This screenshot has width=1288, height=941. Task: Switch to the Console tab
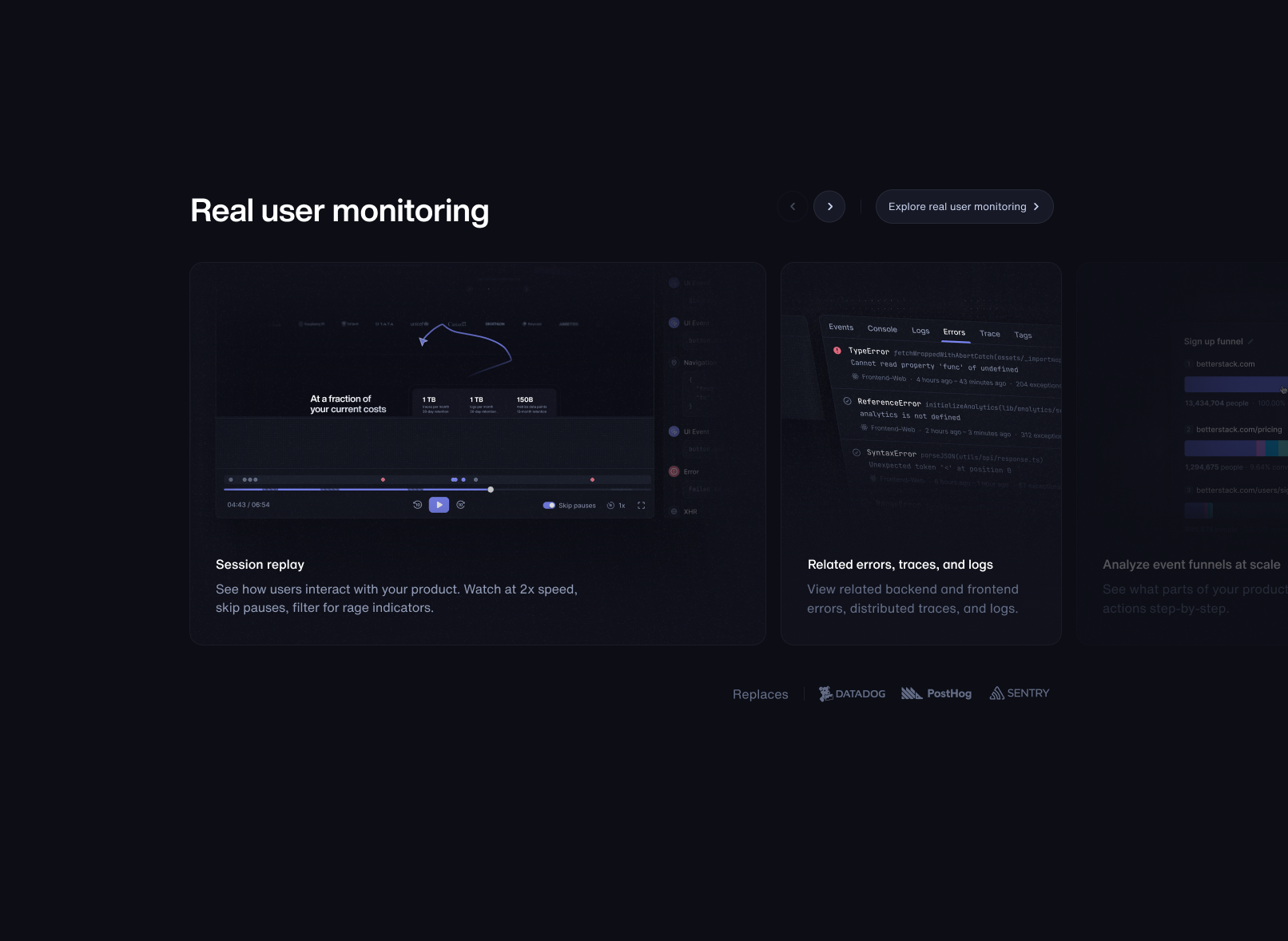click(x=882, y=329)
